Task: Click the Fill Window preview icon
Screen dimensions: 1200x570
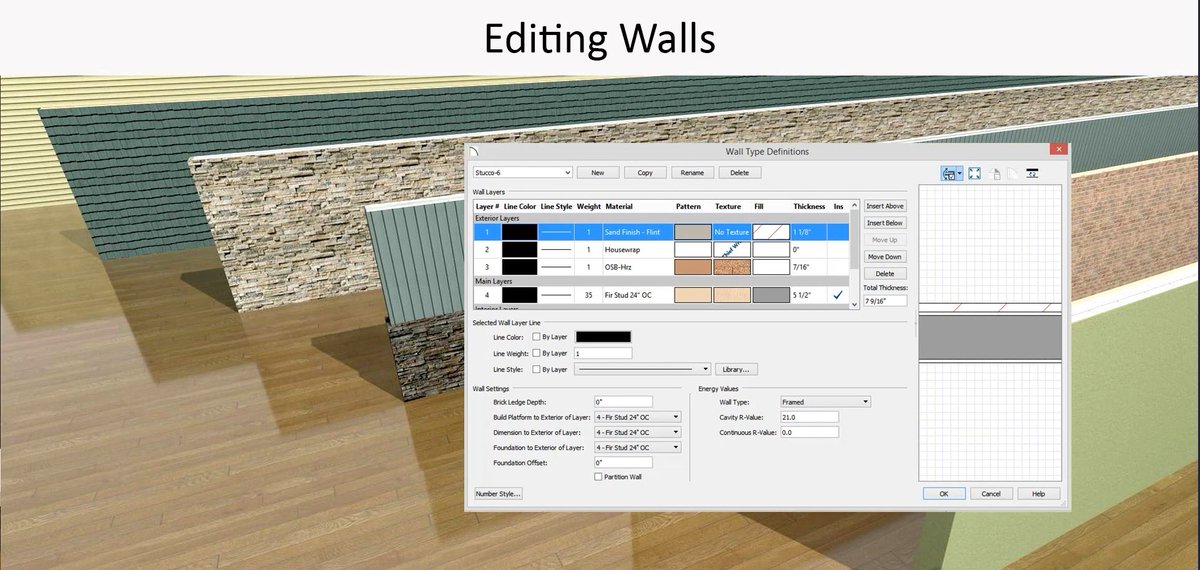Action: point(975,173)
